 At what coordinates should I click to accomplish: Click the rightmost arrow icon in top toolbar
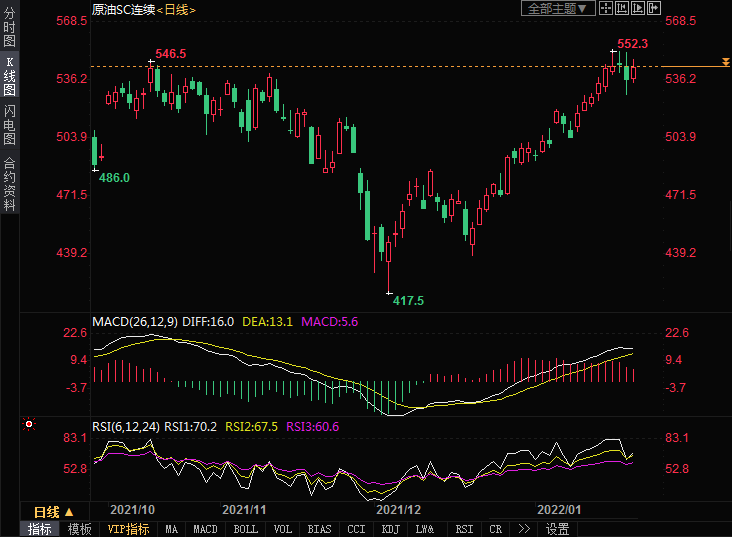point(651,8)
